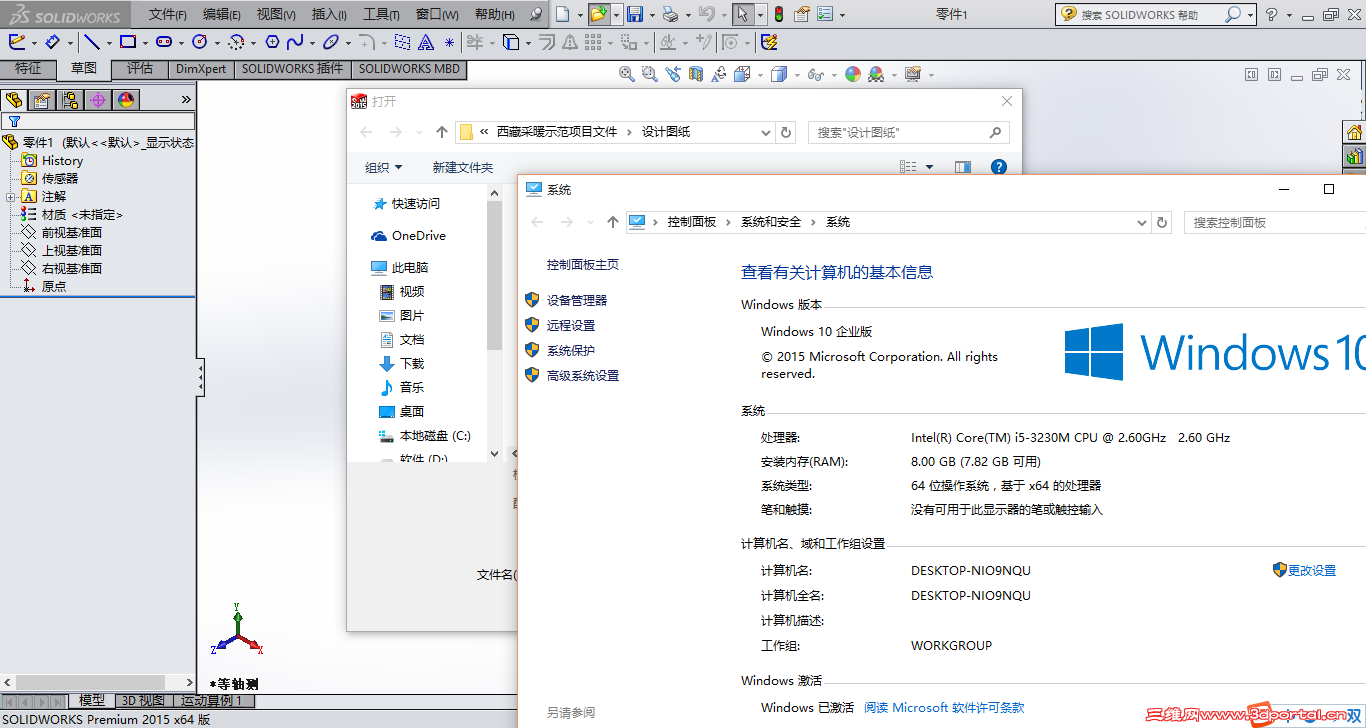Select the Straight Slot tool
Screen dimensions: 1366x728
pyautogui.click(x=164, y=42)
